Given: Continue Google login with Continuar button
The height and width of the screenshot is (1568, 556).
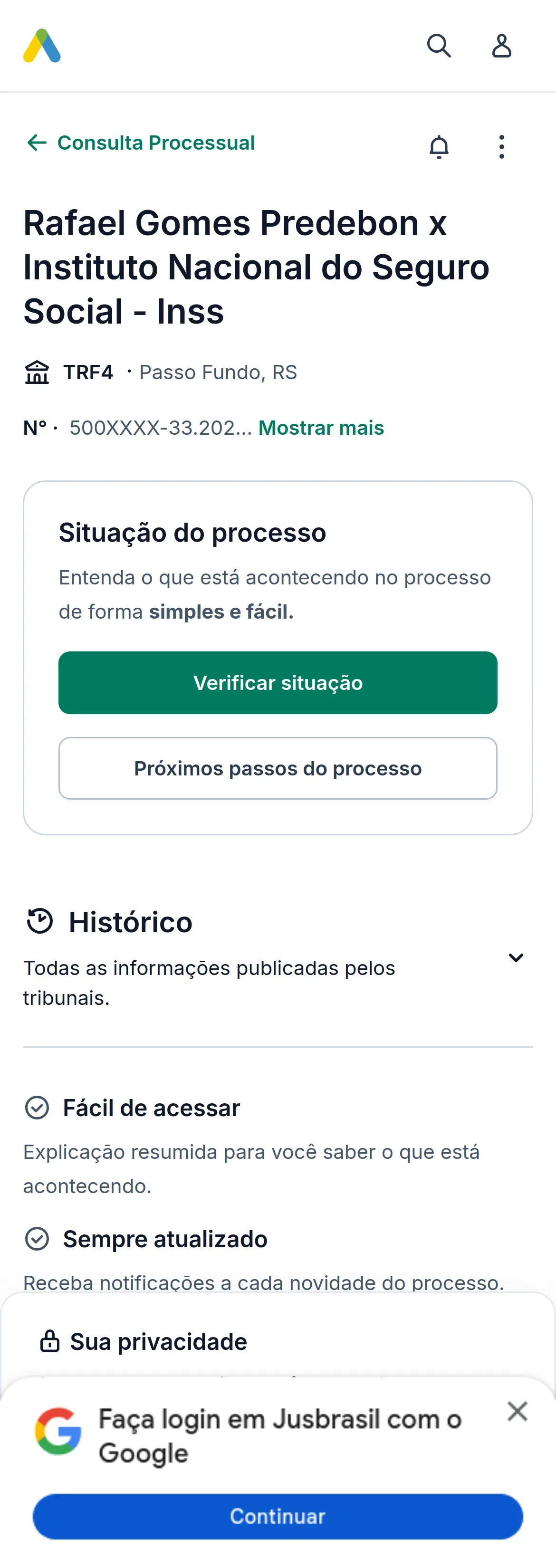Looking at the screenshot, I should (278, 1516).
